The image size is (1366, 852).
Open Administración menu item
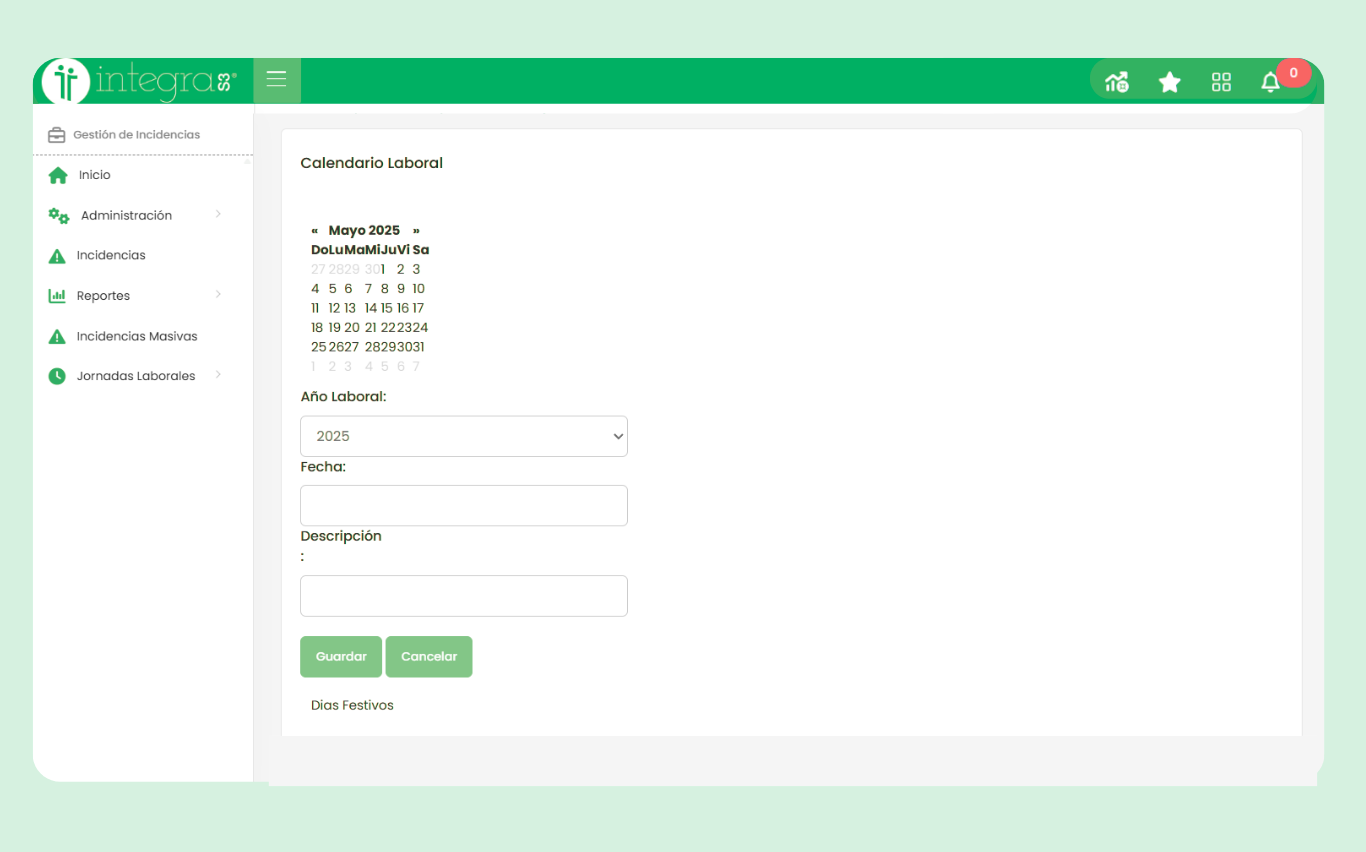(x=126, y=215)
